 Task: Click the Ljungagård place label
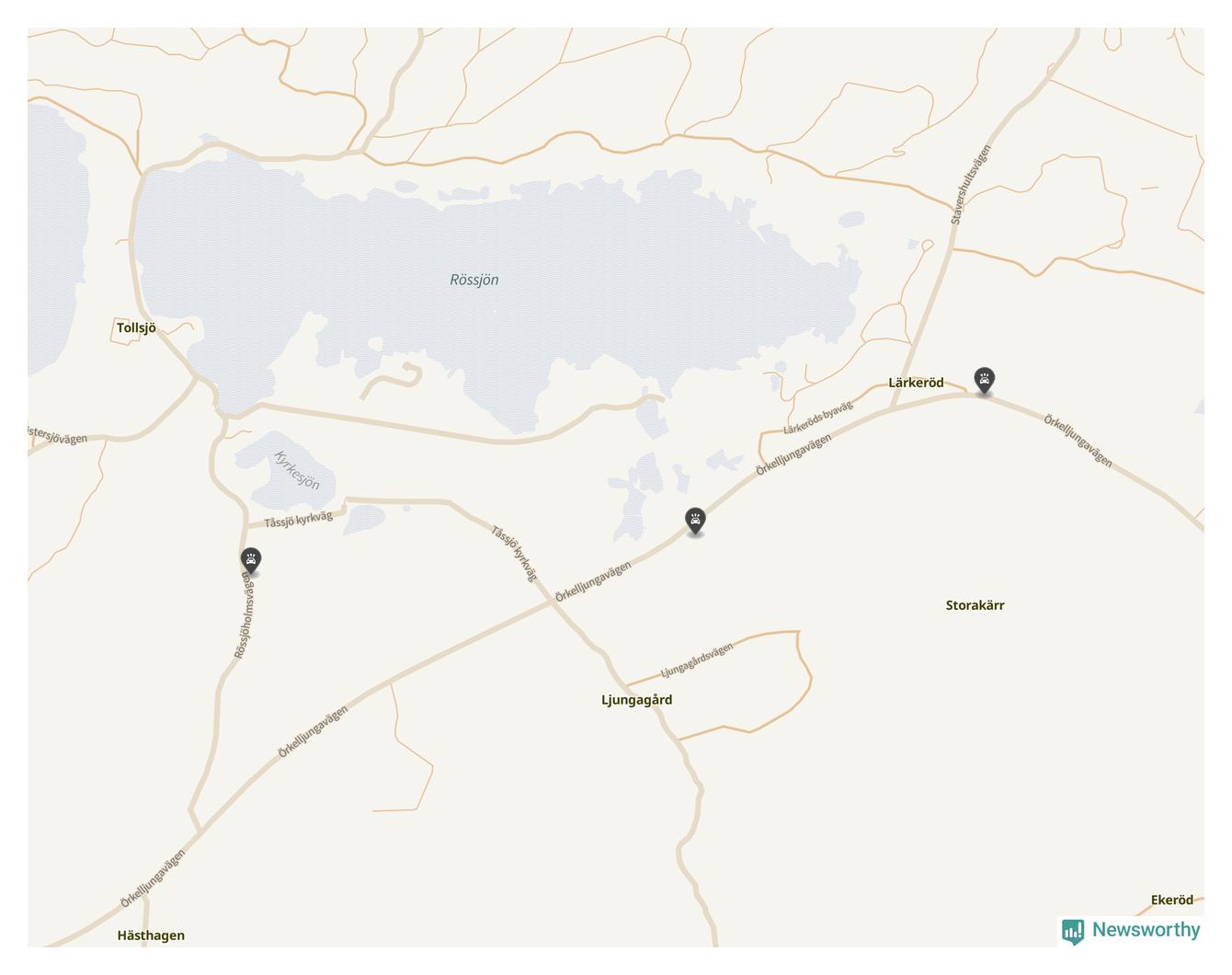[636, 700]
